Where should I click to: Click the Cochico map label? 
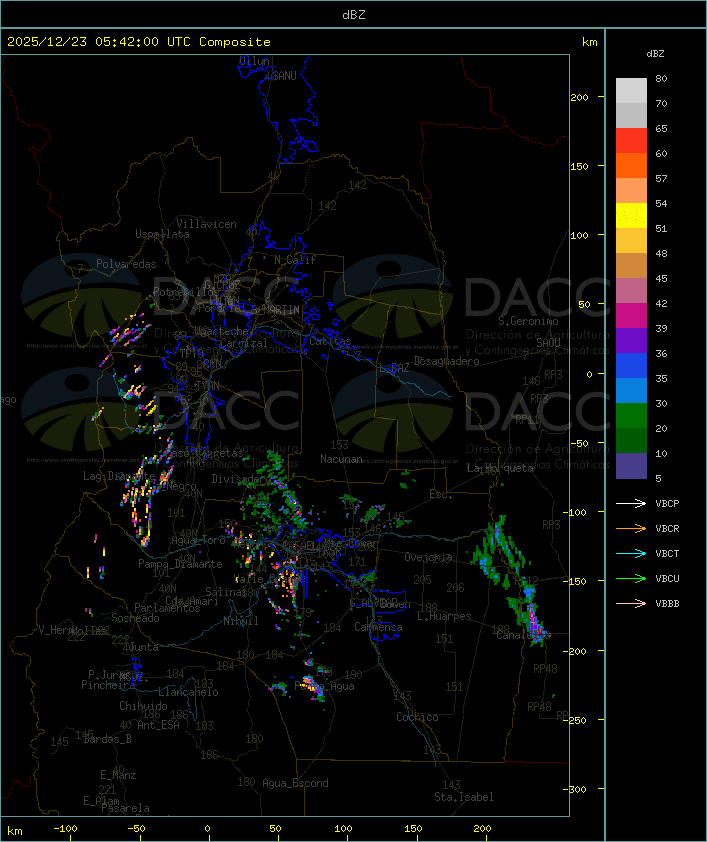(417, 717)
